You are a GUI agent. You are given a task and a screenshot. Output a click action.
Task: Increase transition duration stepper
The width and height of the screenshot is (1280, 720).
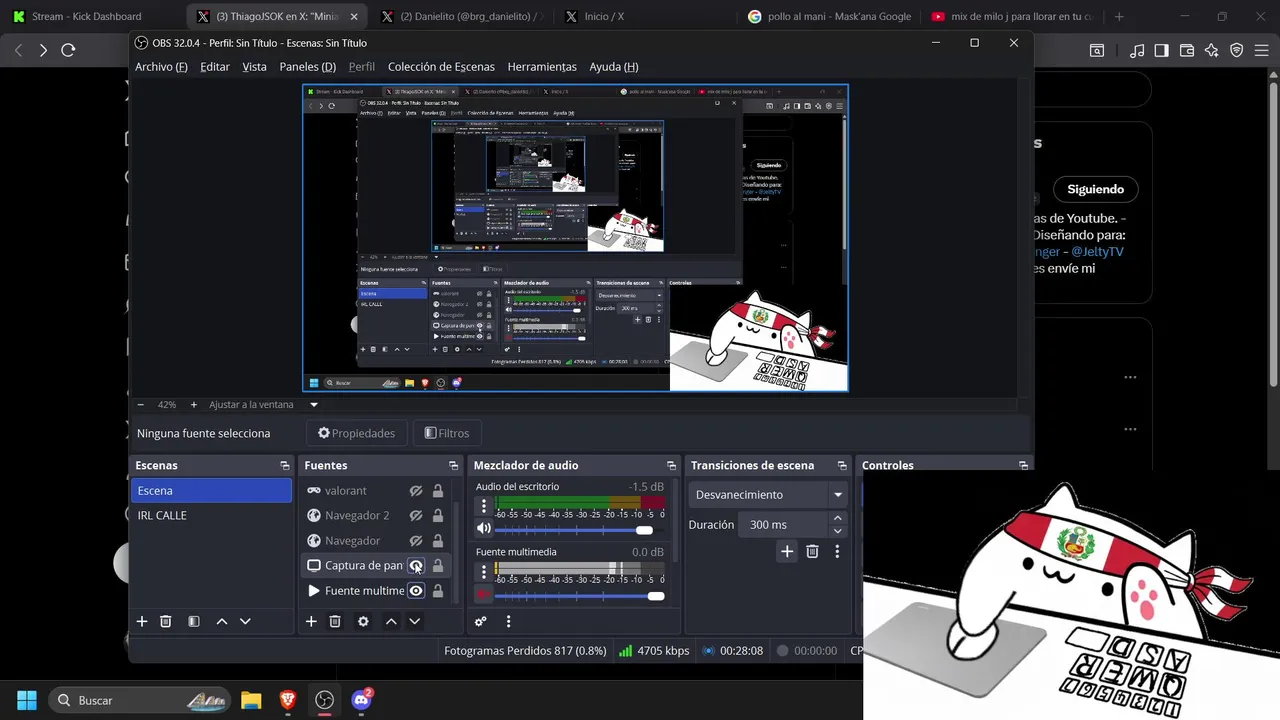[838, 518]
